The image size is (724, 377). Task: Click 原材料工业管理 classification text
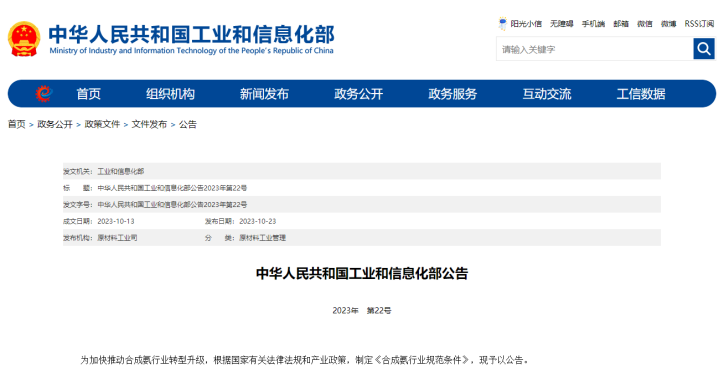pyautogui.click(x=262, y=237)
